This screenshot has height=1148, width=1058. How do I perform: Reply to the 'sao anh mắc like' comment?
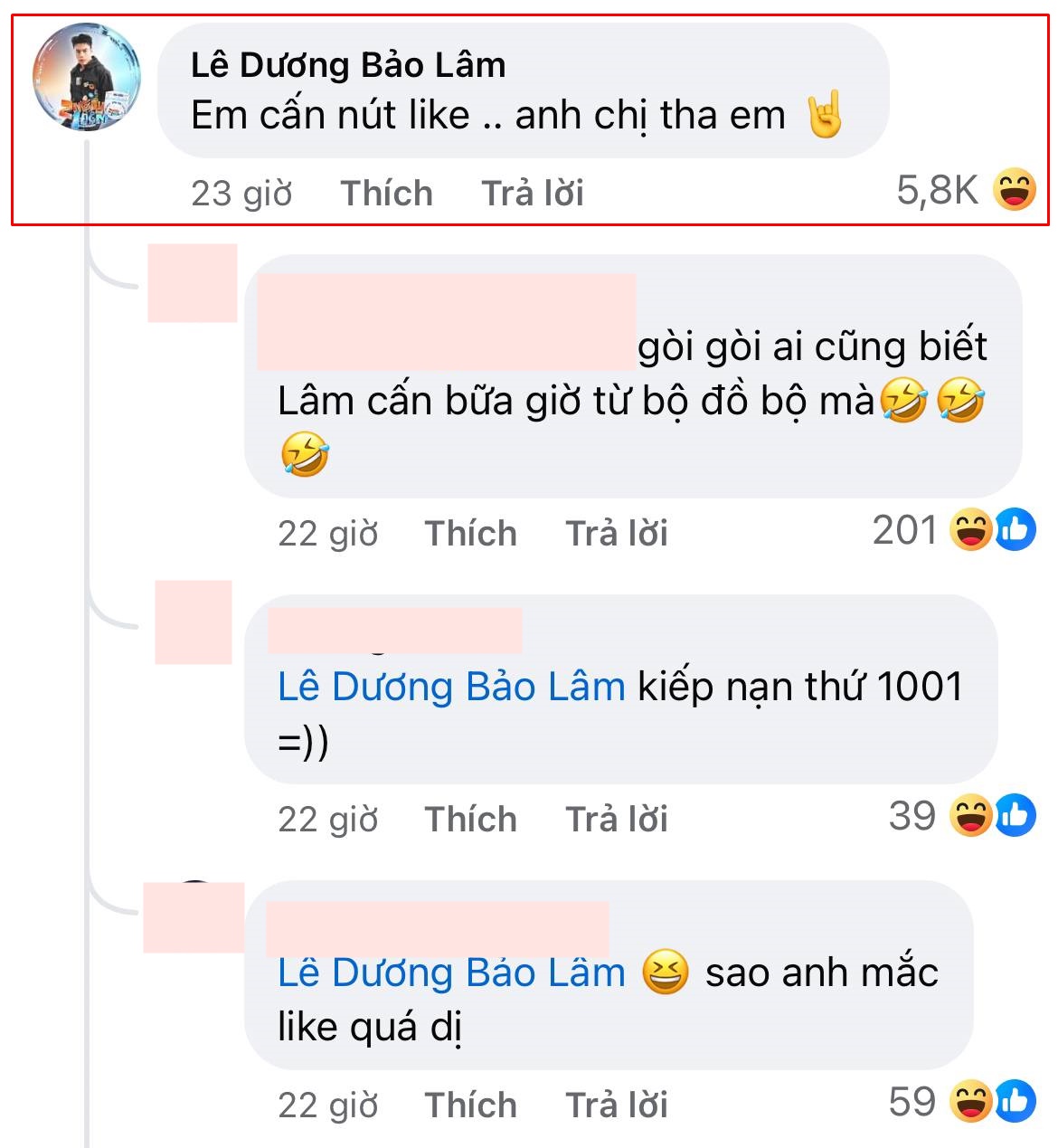click(617, 1105)
